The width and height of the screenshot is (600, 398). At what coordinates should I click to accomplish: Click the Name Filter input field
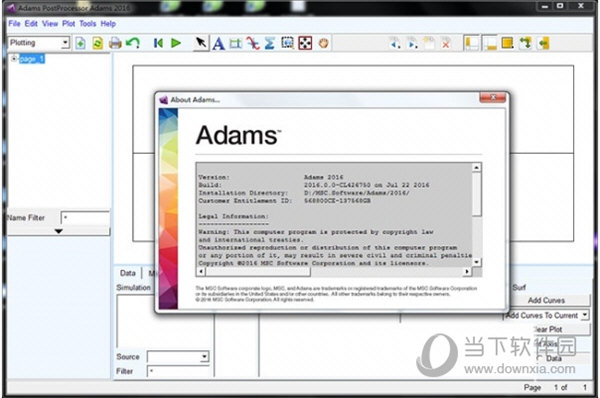[85, 218]
